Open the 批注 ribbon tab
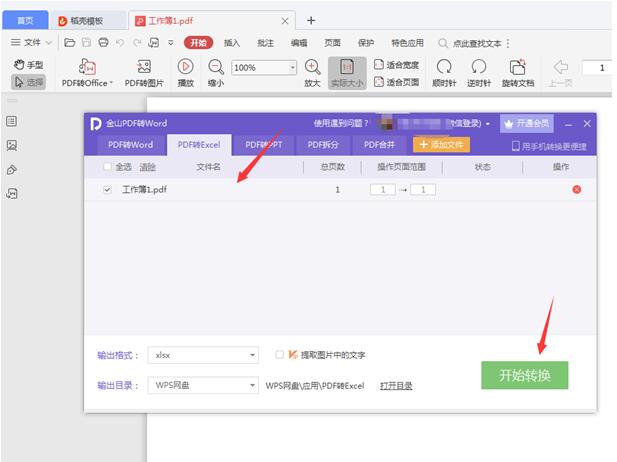This screenshot has width=617, height=462. (x=265, y=43)
